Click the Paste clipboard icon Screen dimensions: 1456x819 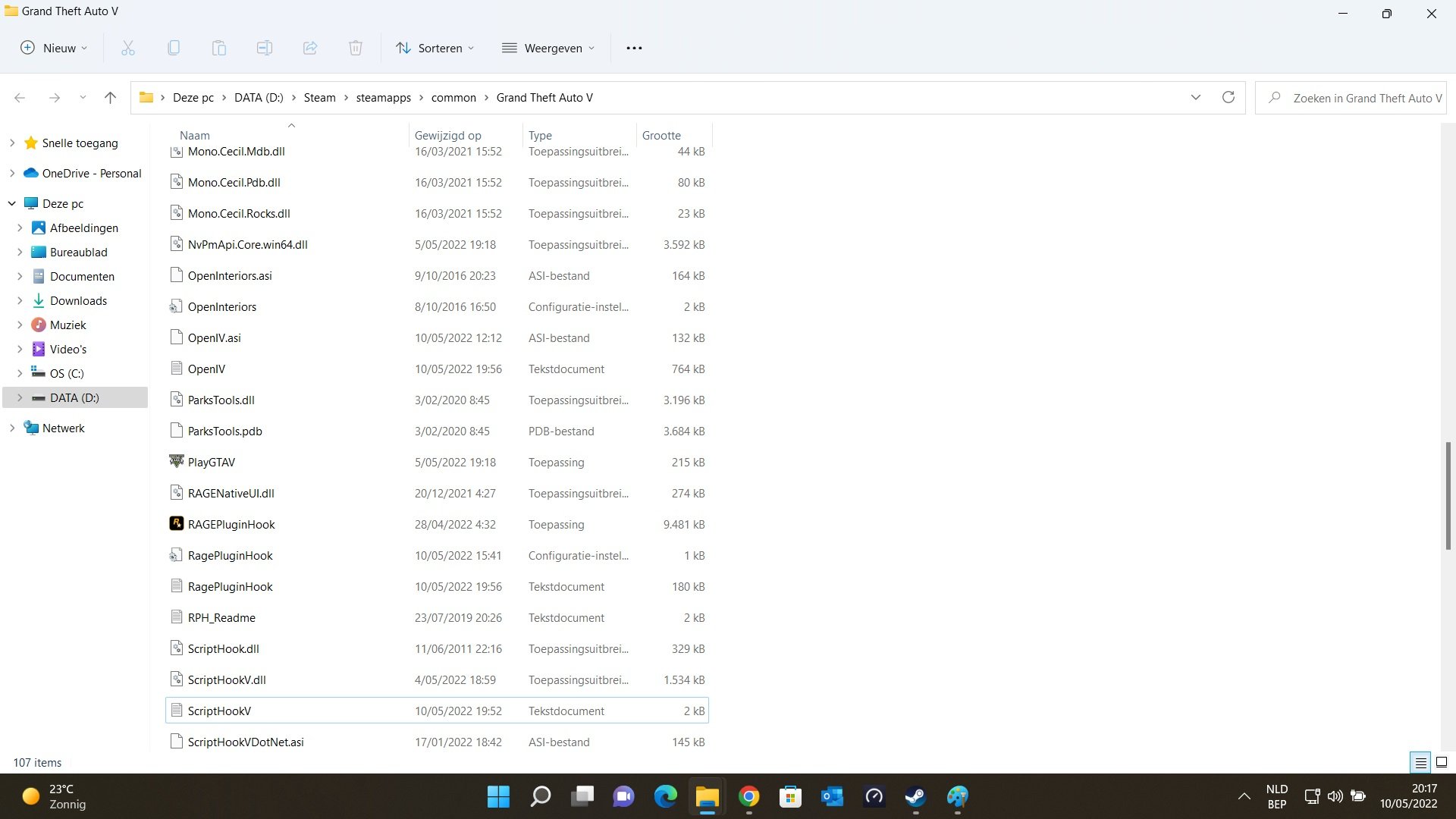218,48
